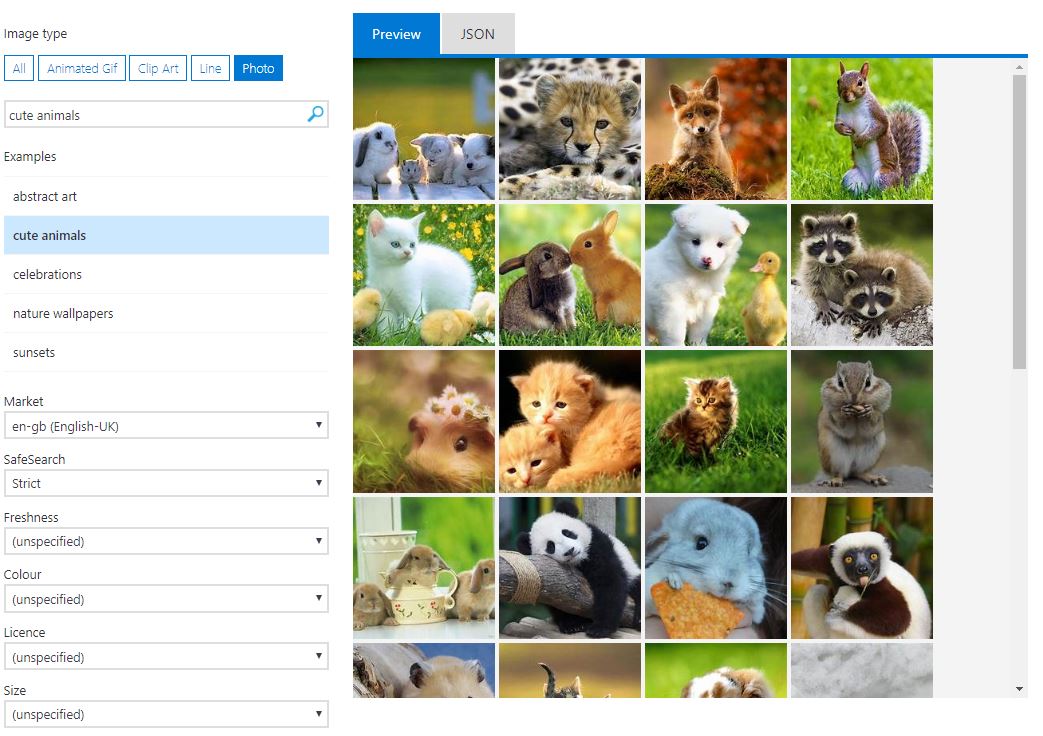Open the panda on log thumbnail

click(x=570, y=568)
